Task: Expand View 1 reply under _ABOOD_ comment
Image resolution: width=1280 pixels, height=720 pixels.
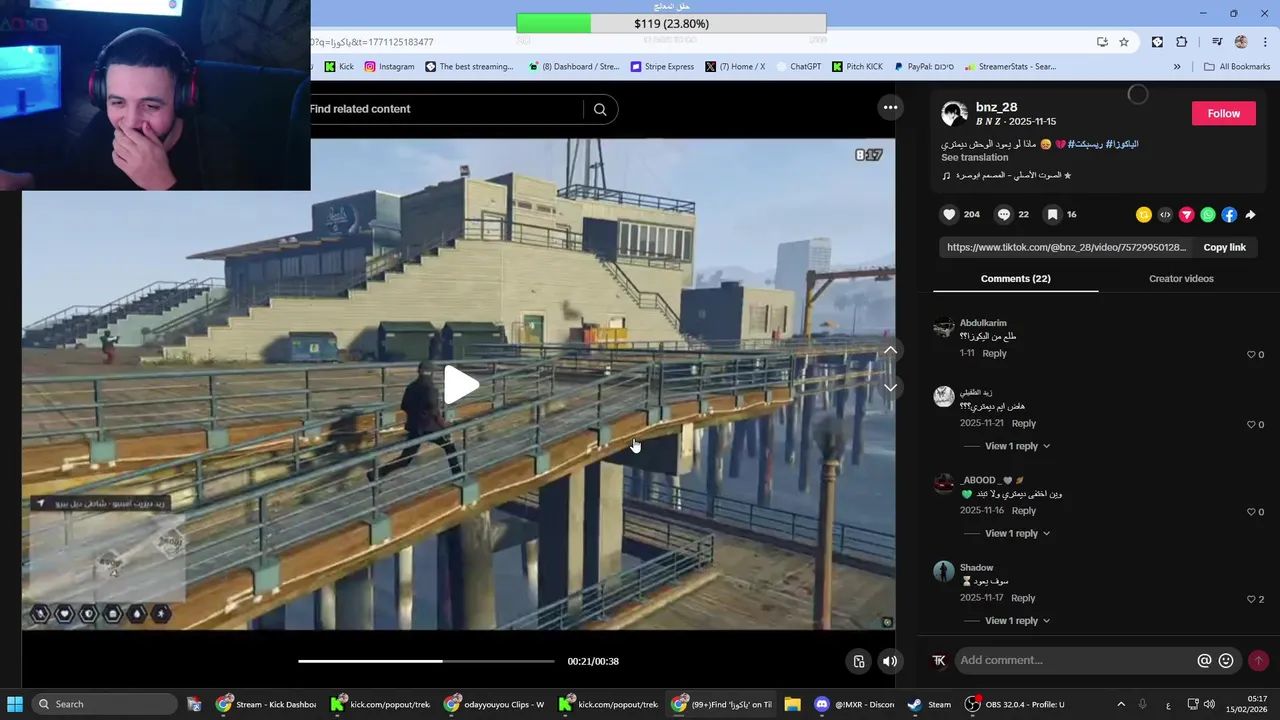Action: click(x=1017, y=533)
